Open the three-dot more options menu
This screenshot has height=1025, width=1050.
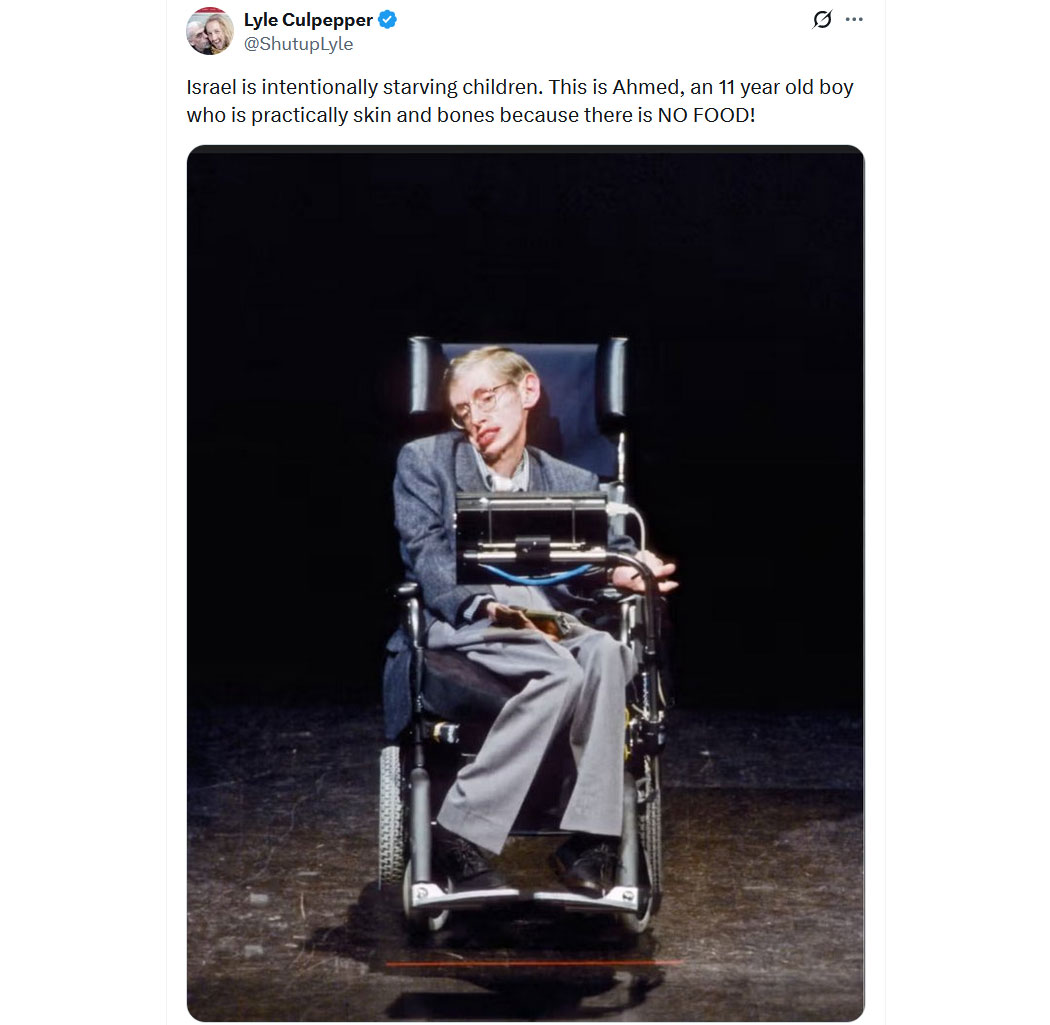click(x=854, y=19)
